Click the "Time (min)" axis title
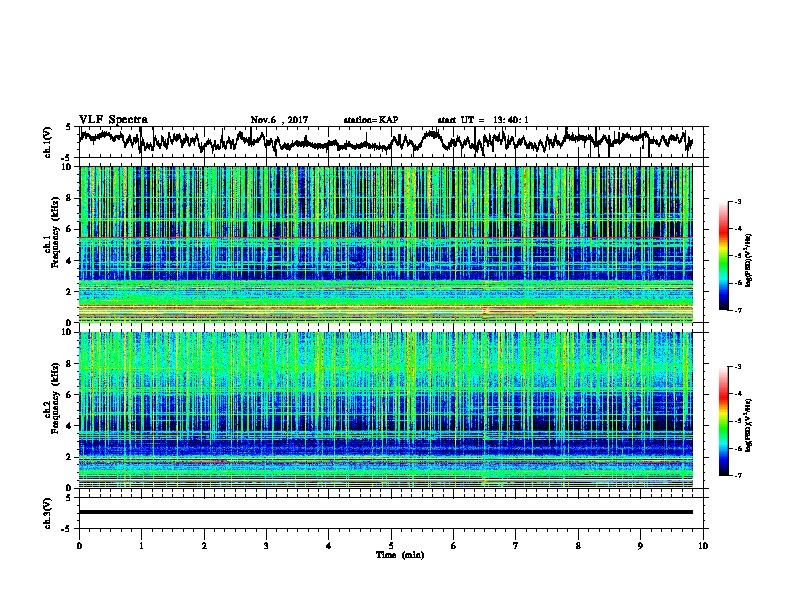The image size is (792, 612). [400, 555]
